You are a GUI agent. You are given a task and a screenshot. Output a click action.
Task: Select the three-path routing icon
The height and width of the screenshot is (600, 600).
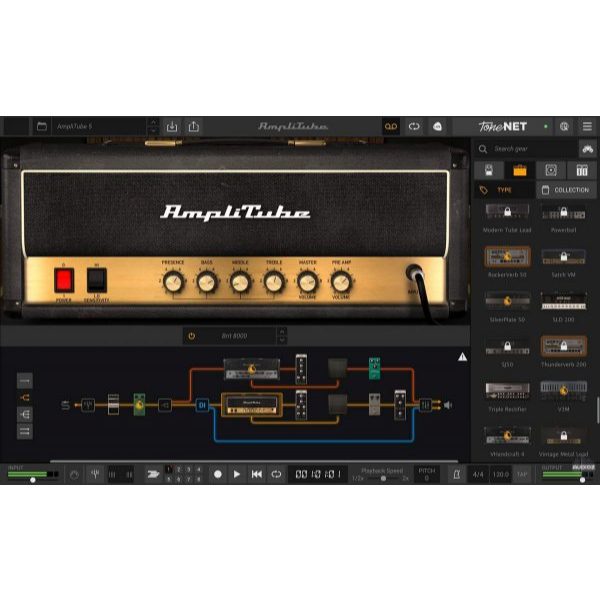[25, 414]
